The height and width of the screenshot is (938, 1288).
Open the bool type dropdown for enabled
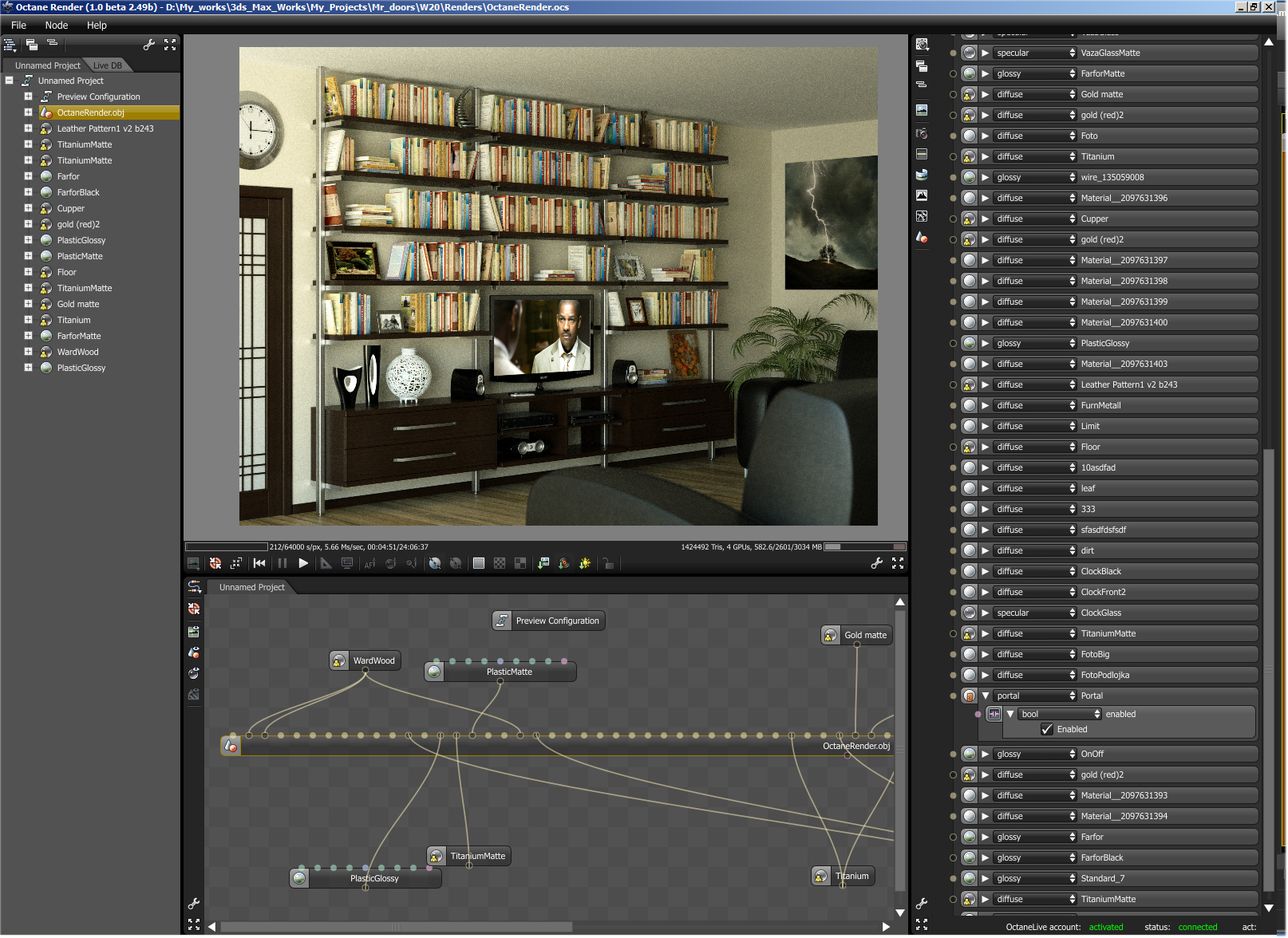point(1061,714)
